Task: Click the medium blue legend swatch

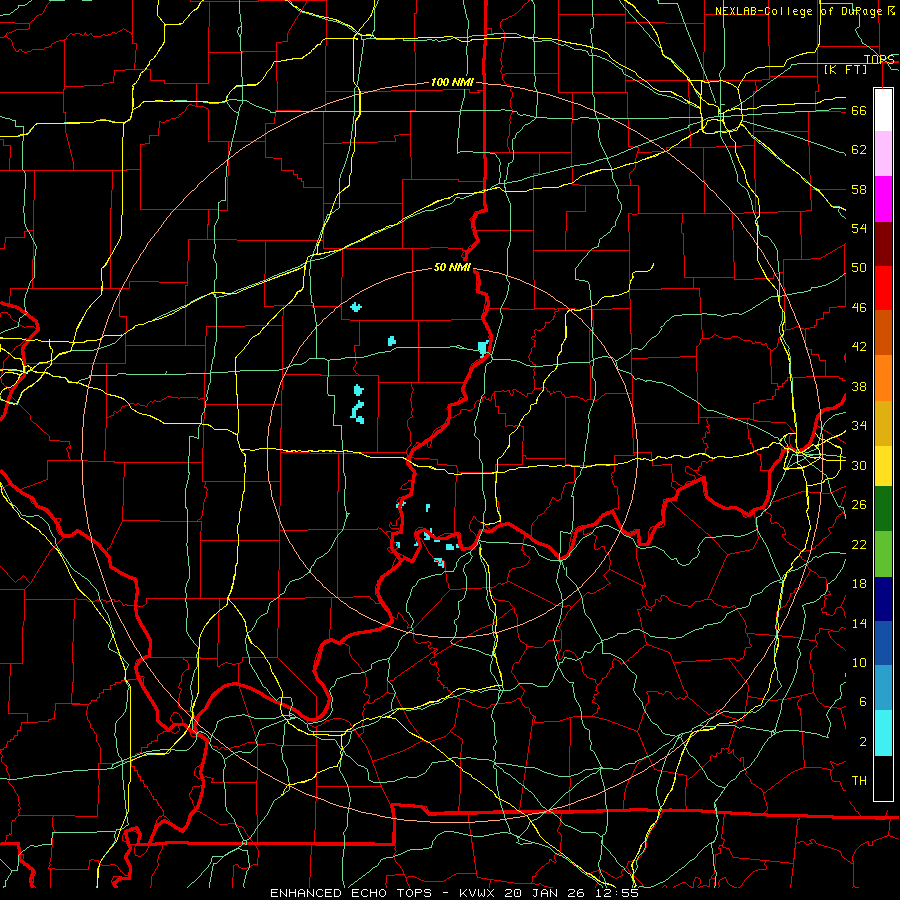Action: pyautogui.click(x=883, y=643)
